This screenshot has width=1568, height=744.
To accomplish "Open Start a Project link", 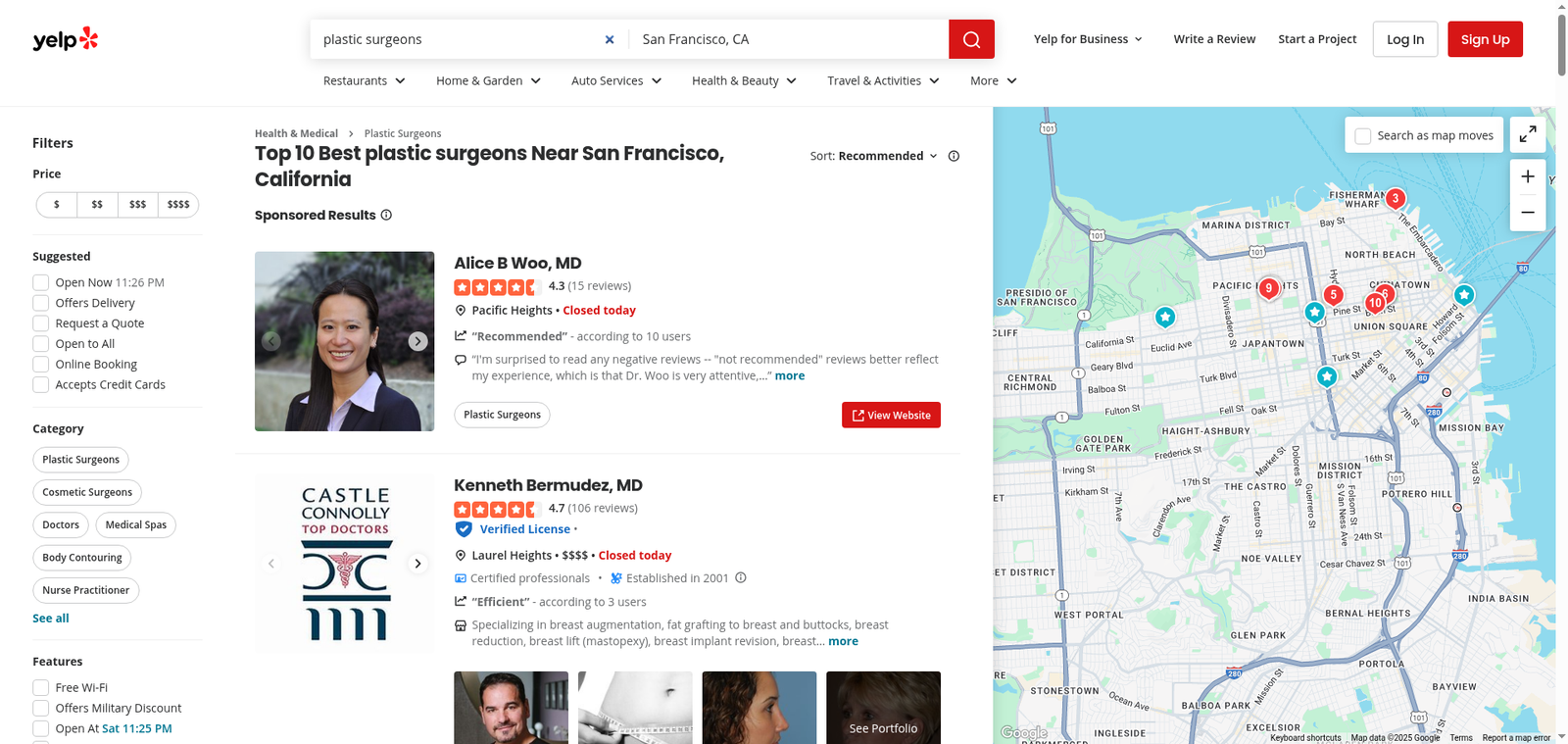I will tap(1317, 39).
